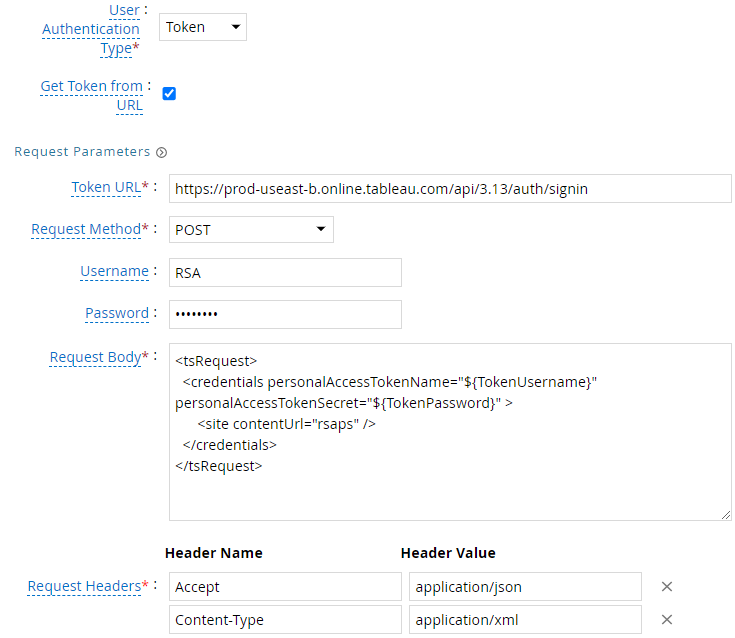Screen dimensions: 735x638
Task: Click the Content-Type header name field
Action: click(x=285, y=620)
